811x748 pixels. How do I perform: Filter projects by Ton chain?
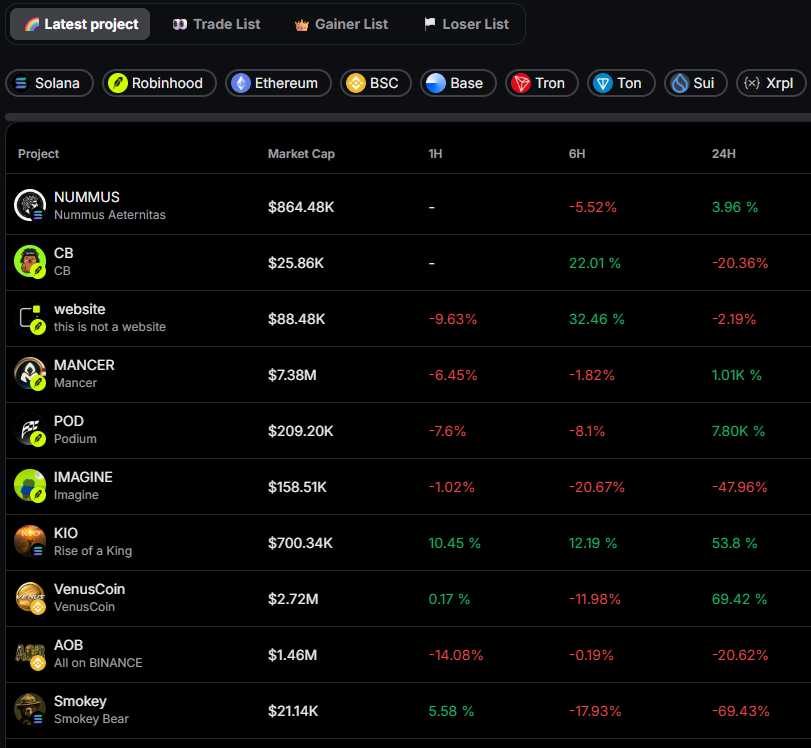tap(621, 83)
